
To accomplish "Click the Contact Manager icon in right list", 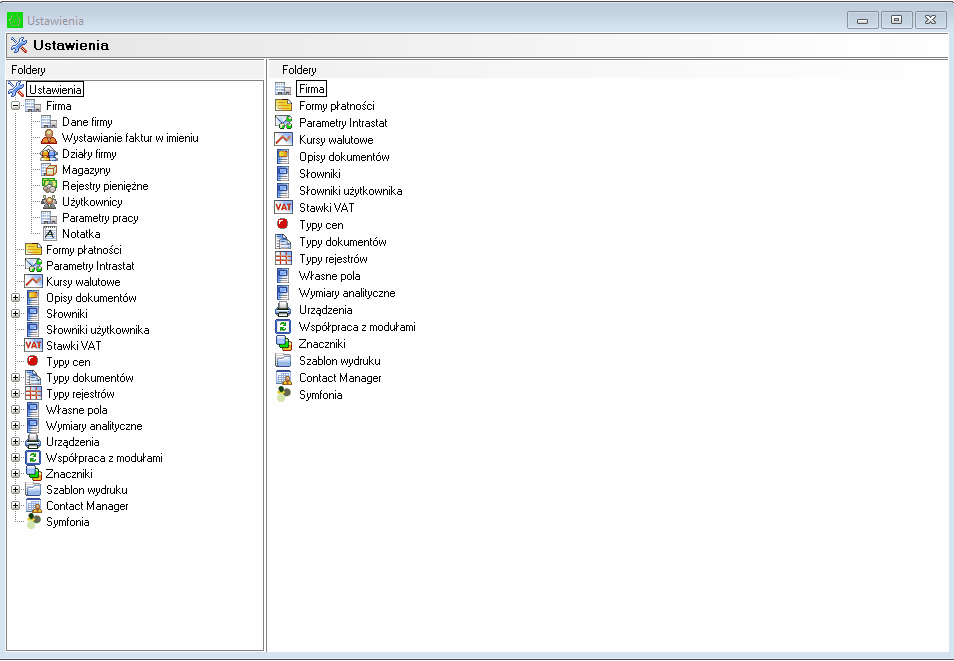I will 283,378.
